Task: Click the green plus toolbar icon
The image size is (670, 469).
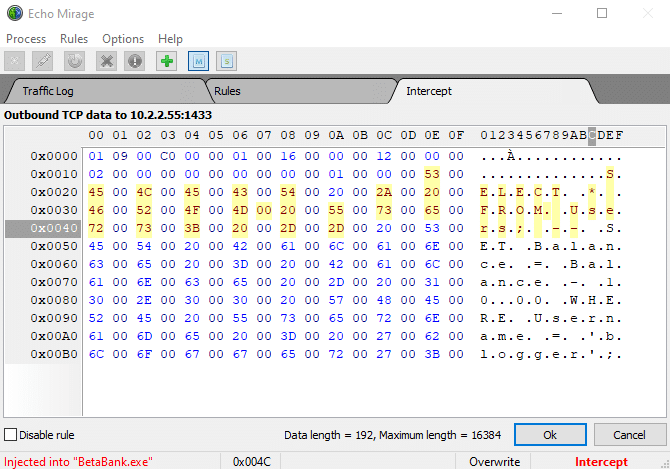Action: point(166,61)
